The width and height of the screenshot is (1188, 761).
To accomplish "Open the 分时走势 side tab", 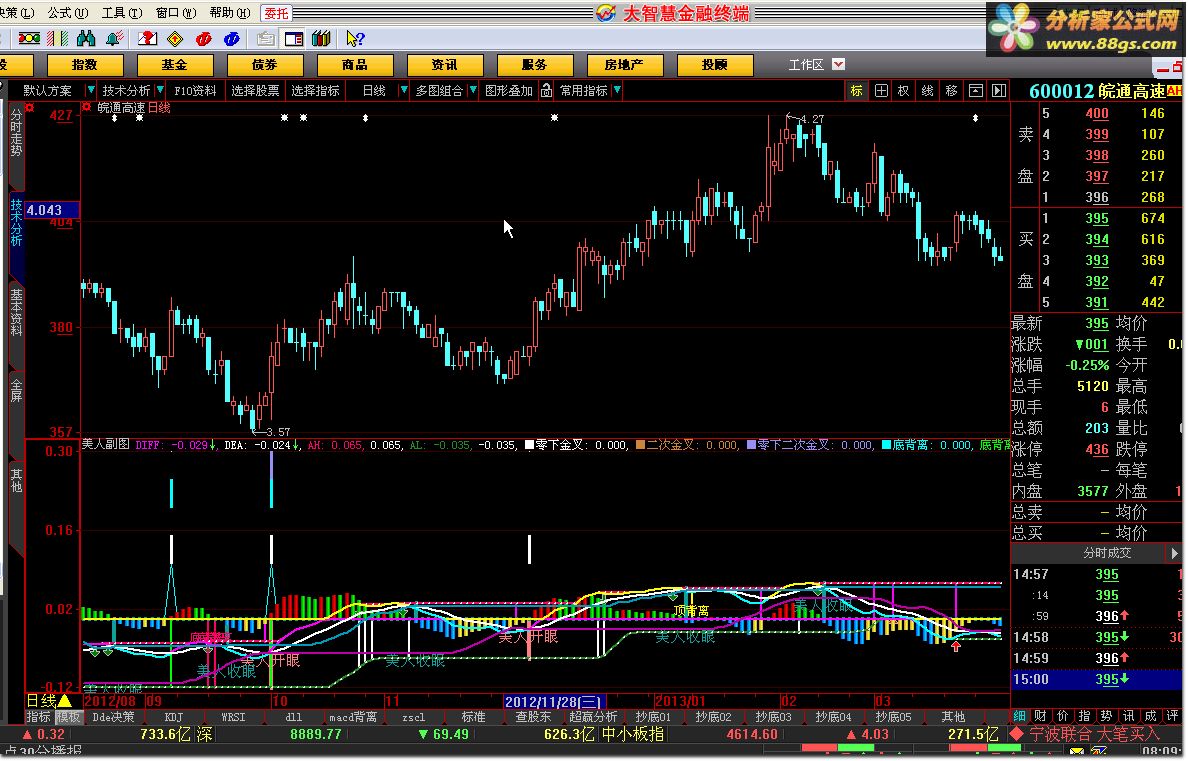I will [x=16, y=133].
